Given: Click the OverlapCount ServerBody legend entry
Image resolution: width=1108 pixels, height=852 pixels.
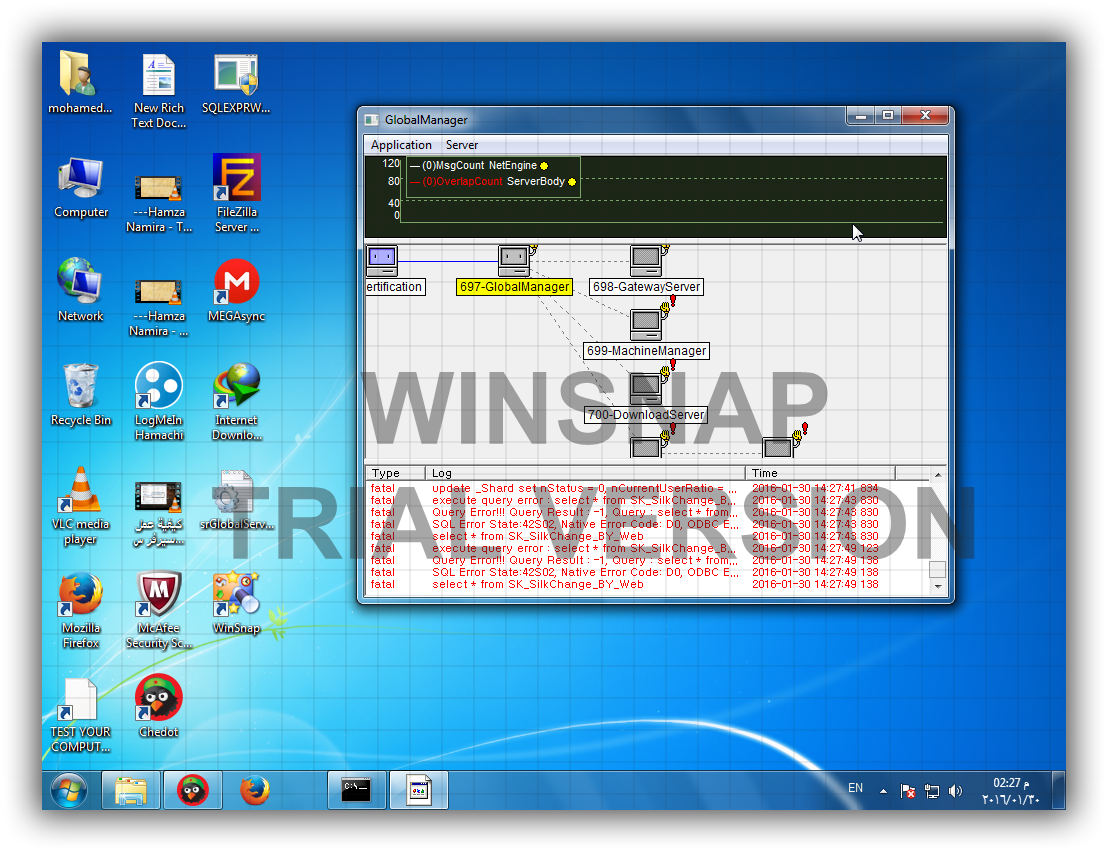Looking at the screenshot, I should pyautogui.click(x=493, y=182).
